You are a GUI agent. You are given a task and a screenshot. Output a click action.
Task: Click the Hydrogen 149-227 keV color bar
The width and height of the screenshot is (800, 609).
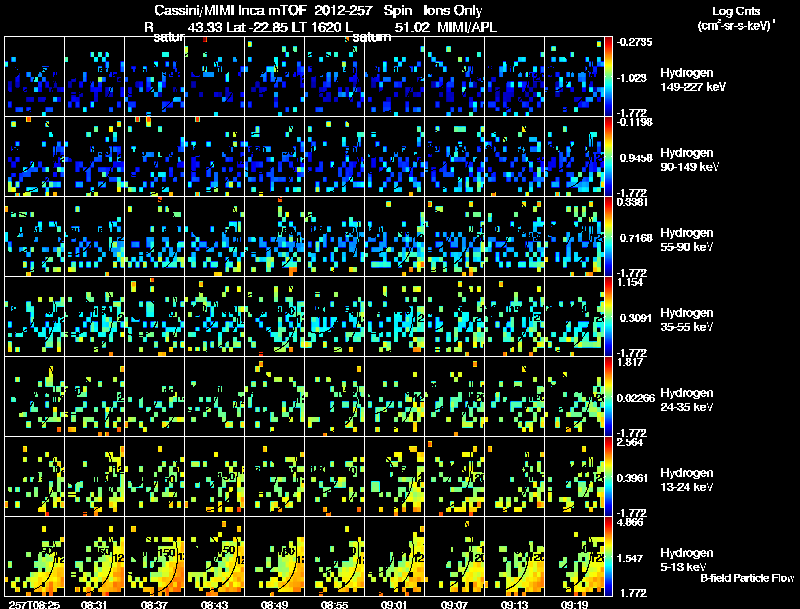coord(608,77)
